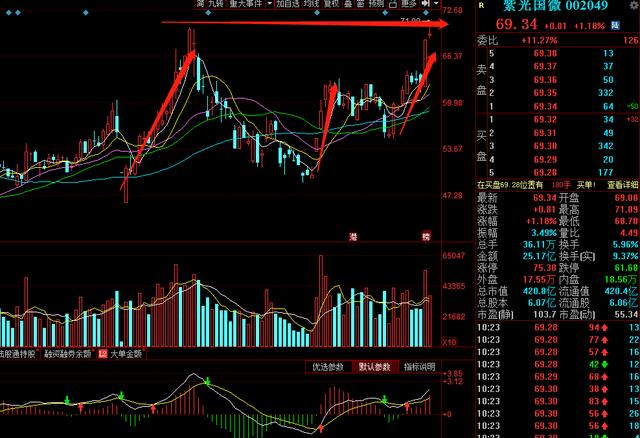Click the 市盈(静) 103.7 value
Viewport: 640px width, 438px height.
pyautogui.click(x=545, y=315)
